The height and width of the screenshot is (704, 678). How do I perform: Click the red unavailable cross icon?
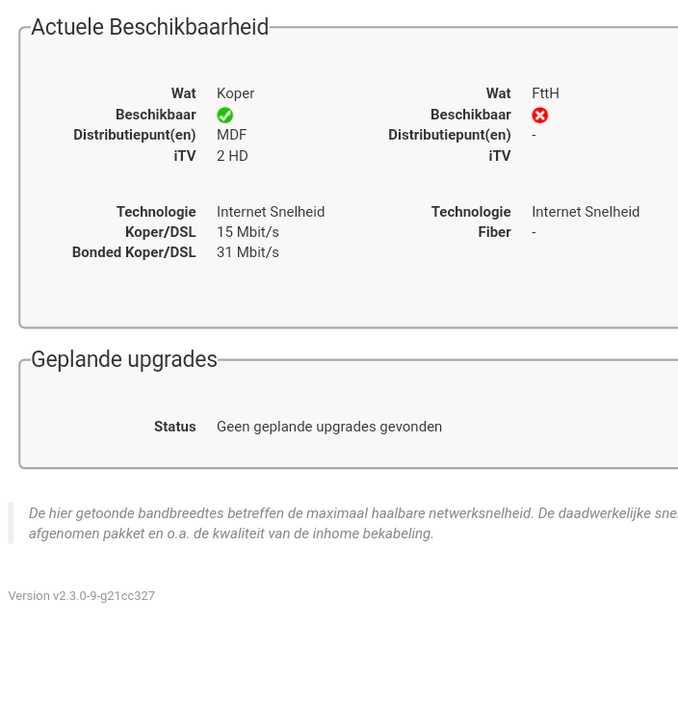tap(540, 115)
